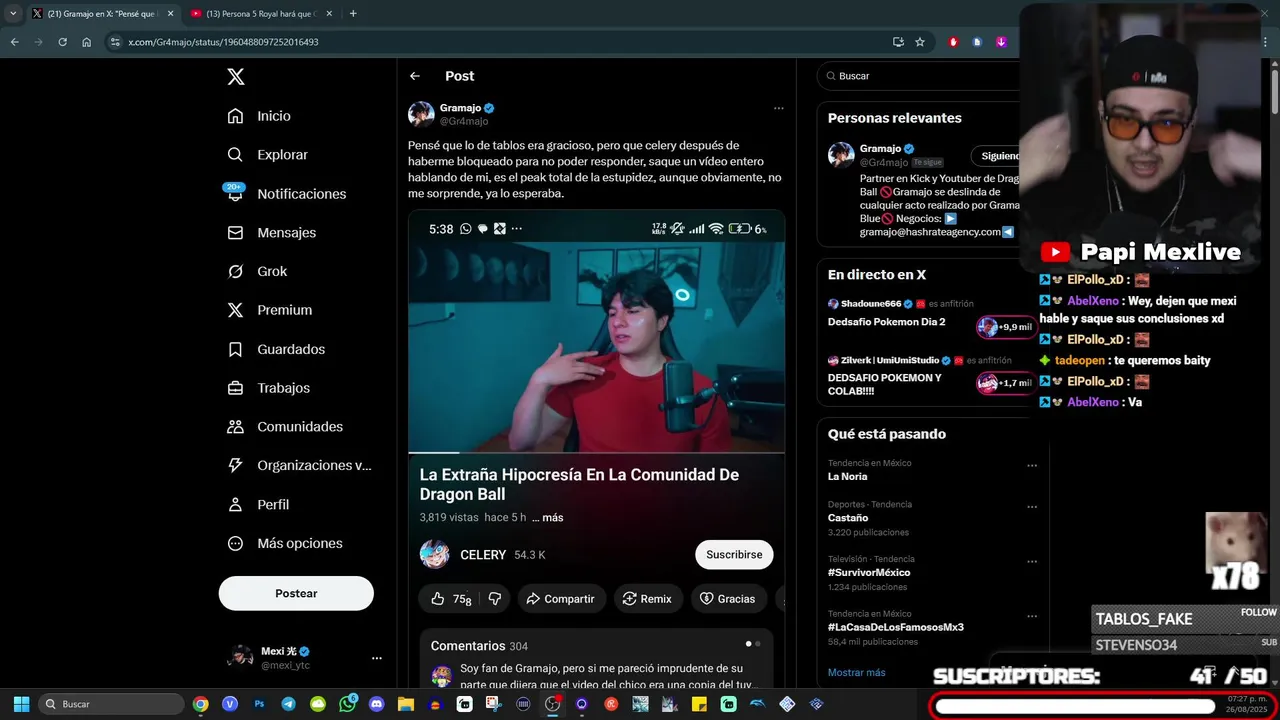1280x720 pixels.
Task: Open options for La Noria trend
Action: click(x=1031, y=465)
